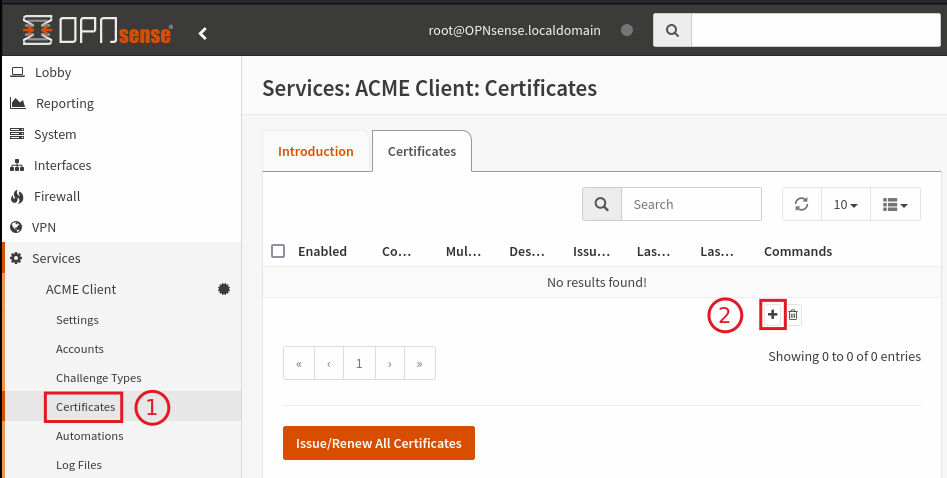947x478 pixels.
Task: Focus the top header search field
Action: (x=816, y=30)
